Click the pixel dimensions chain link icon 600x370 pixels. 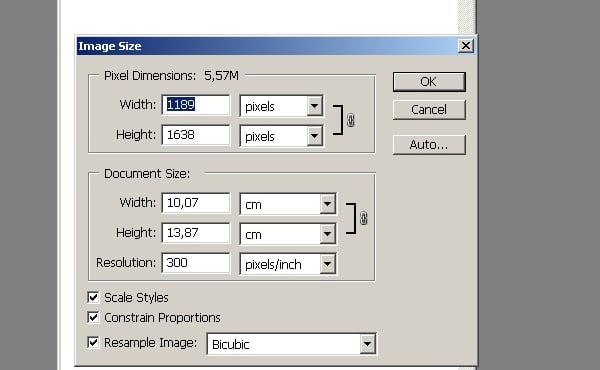click(351, 120)
